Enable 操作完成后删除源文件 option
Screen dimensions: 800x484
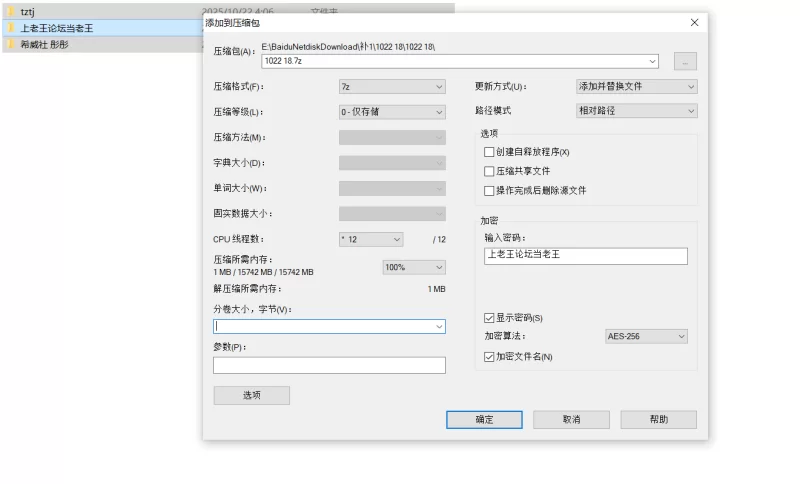489,190
